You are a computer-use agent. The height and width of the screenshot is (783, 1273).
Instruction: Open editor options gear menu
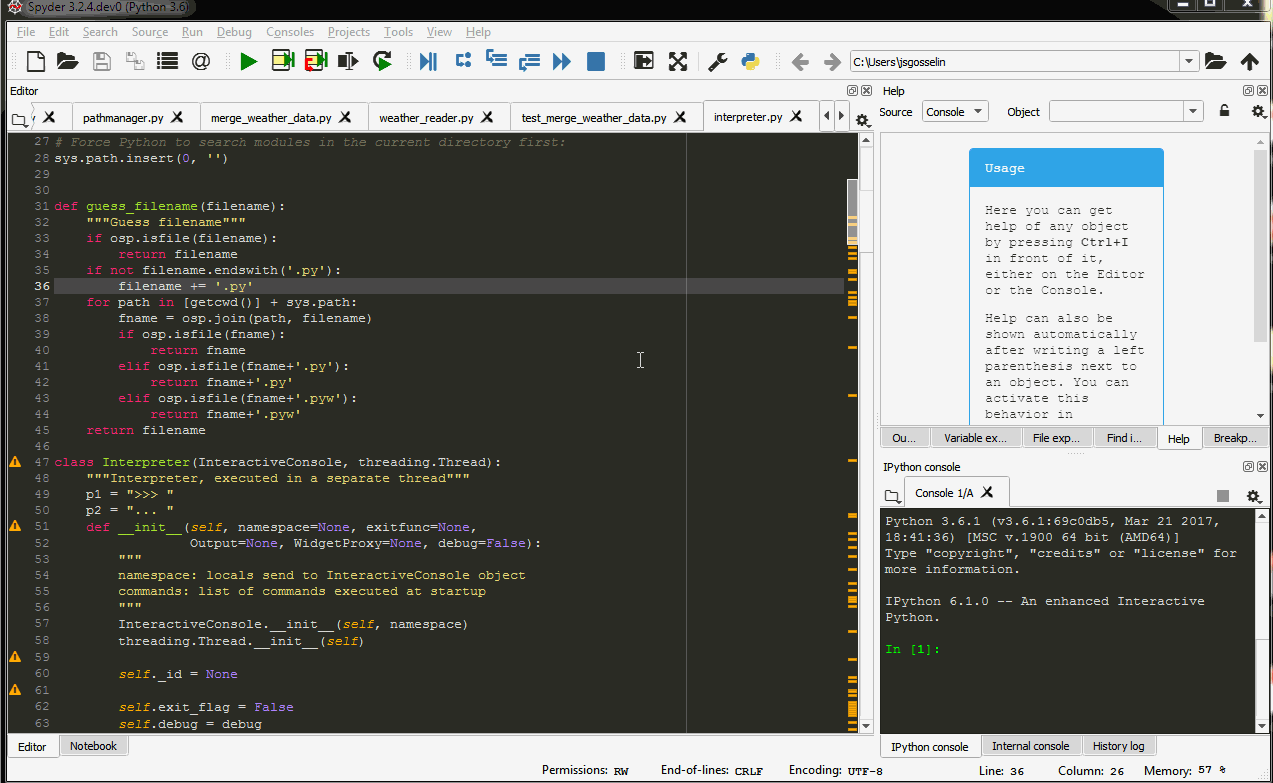[862, 120]
